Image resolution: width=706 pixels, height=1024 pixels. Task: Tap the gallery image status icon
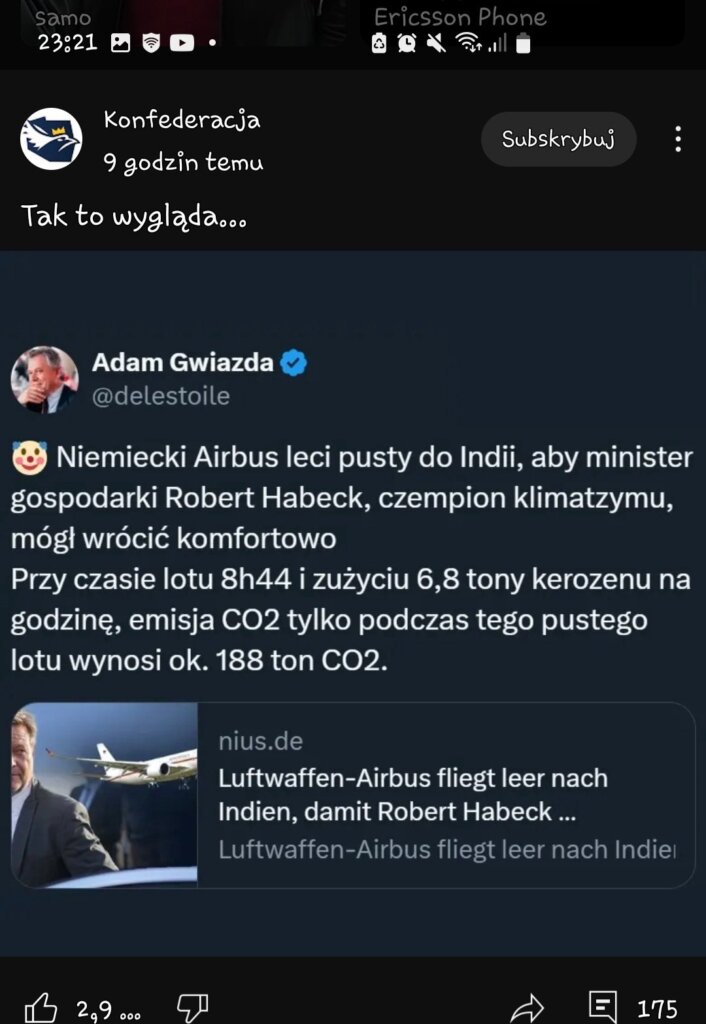121,43
